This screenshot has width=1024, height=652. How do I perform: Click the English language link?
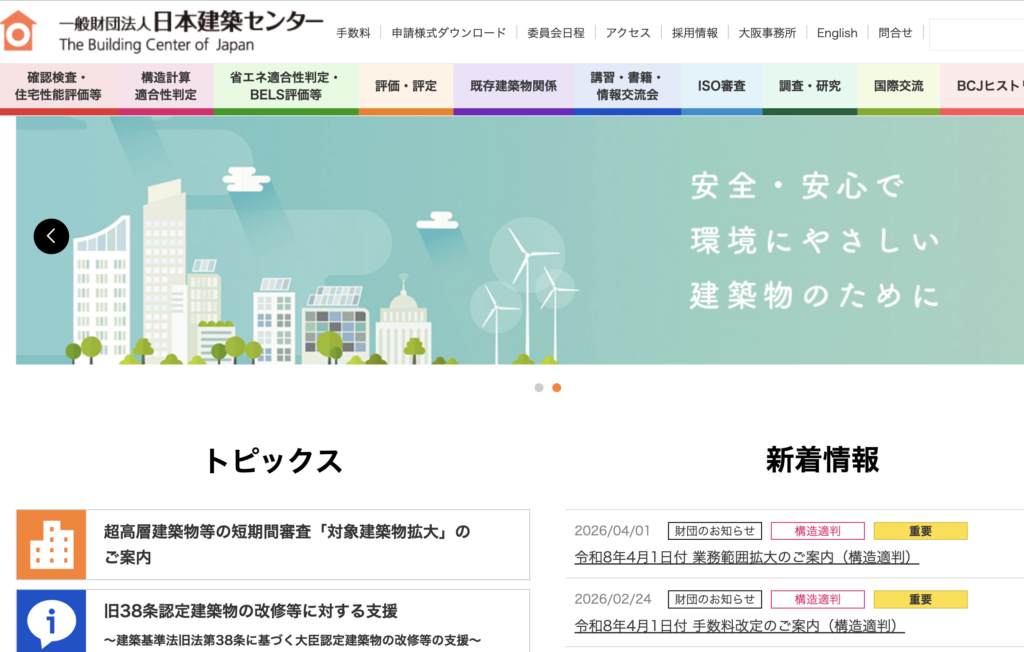coord(837,33)
